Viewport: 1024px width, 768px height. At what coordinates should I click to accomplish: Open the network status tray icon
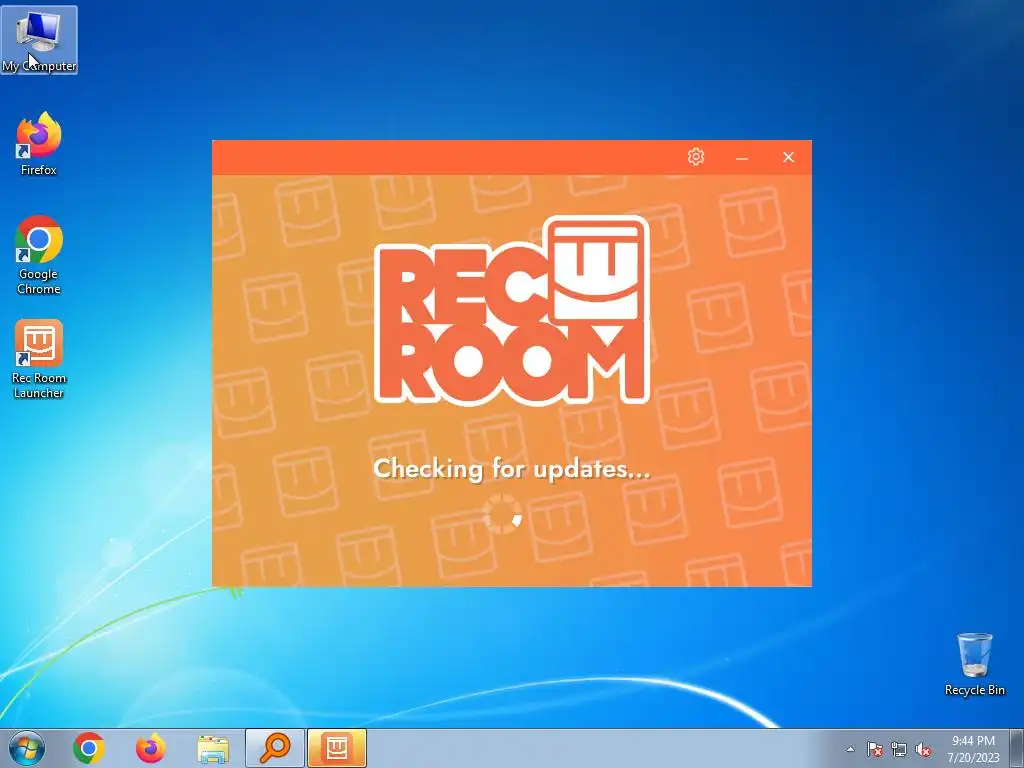point(899,749)
